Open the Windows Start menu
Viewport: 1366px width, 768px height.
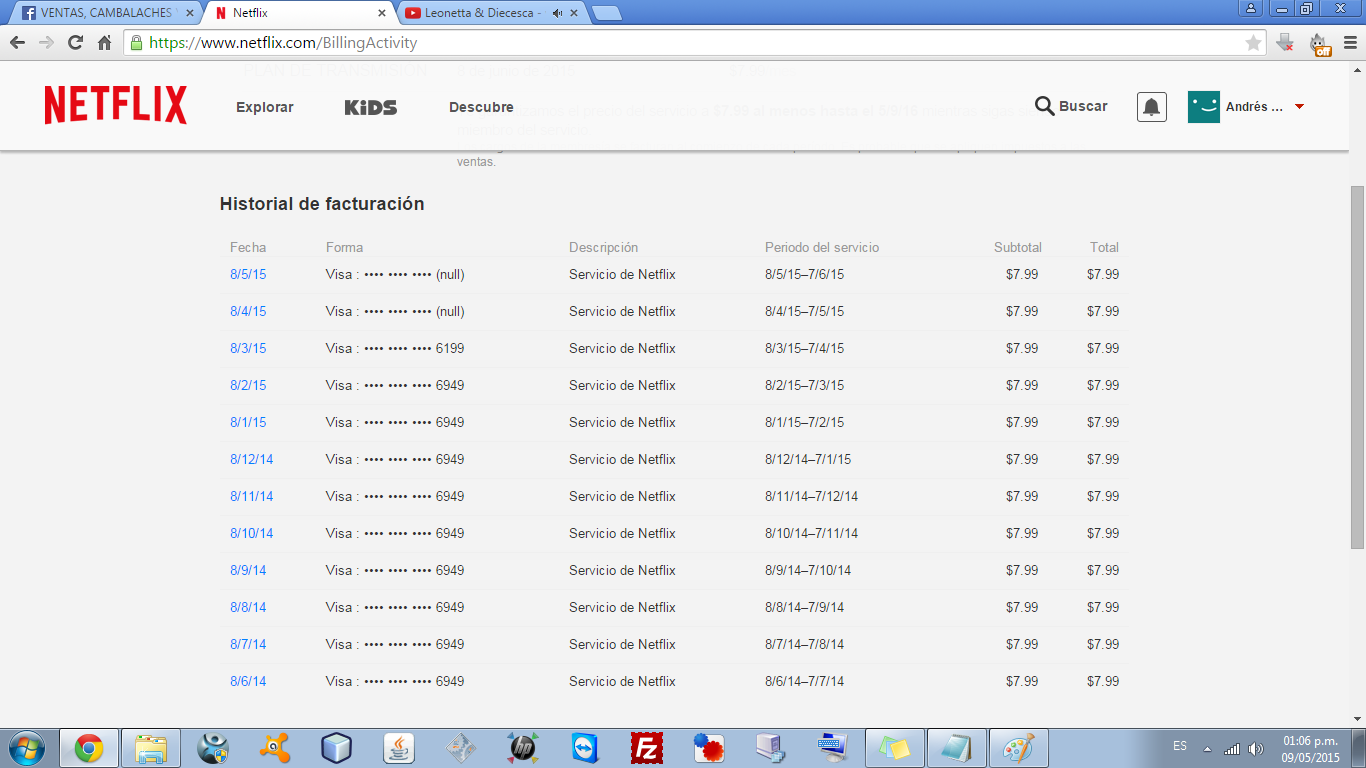[x=26, y=748]
